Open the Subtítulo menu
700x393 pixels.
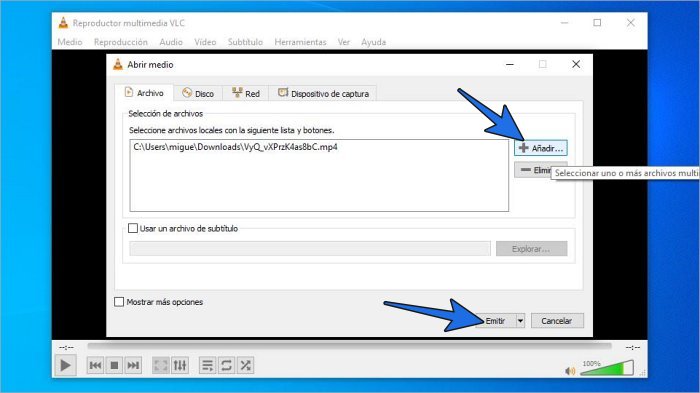(245, 42)
